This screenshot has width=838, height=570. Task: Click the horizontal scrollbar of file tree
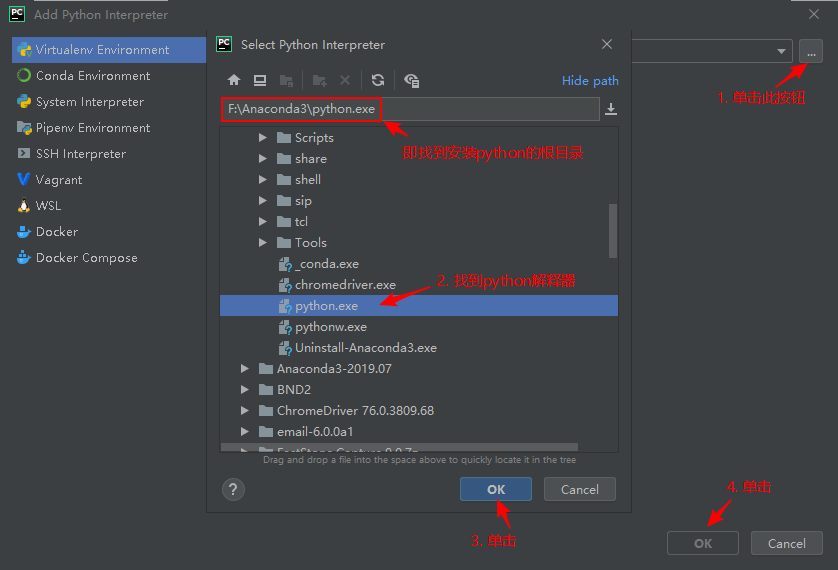click(x=399, y=447)
